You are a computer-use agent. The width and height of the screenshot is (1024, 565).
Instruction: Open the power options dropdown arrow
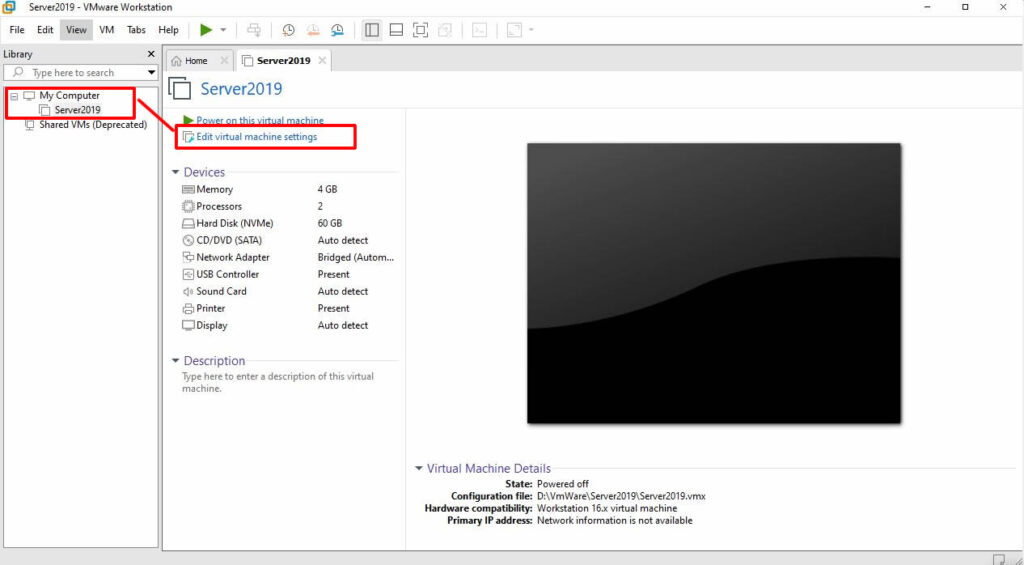click(x=223, y=30)
